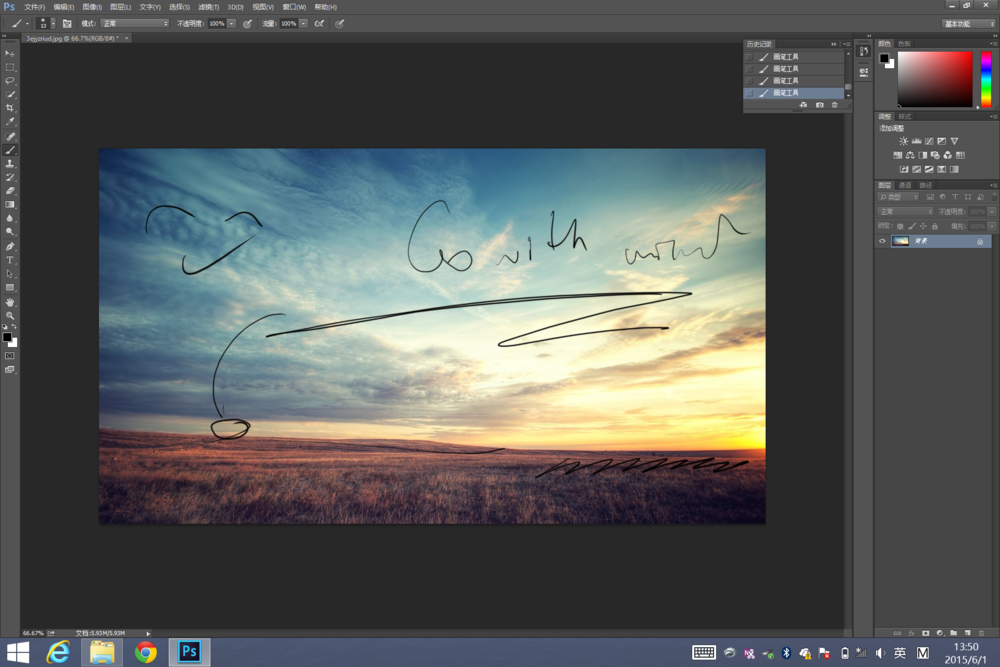Select the Clone Stamp tool
Viewport: 1000px width, 667px height.
click(10, 164)
